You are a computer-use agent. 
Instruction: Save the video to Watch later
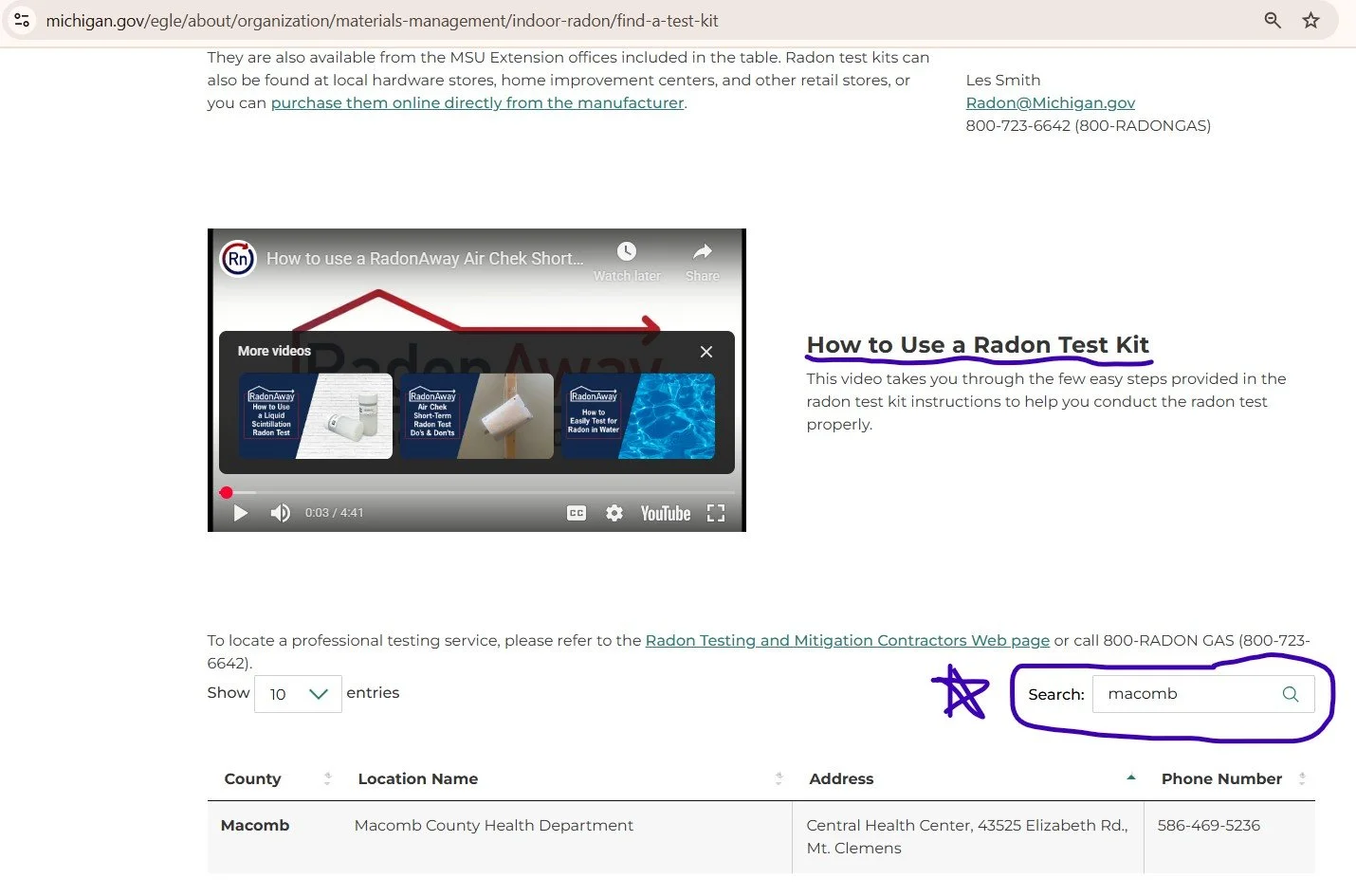pos(626,251)
